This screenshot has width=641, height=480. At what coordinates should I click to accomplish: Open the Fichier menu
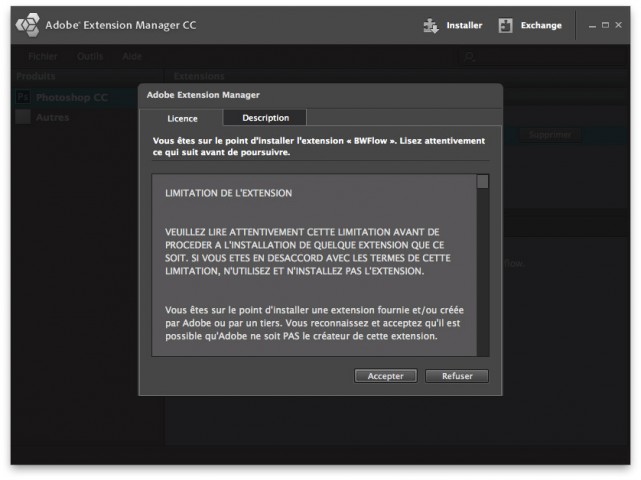tap(43, 56)
